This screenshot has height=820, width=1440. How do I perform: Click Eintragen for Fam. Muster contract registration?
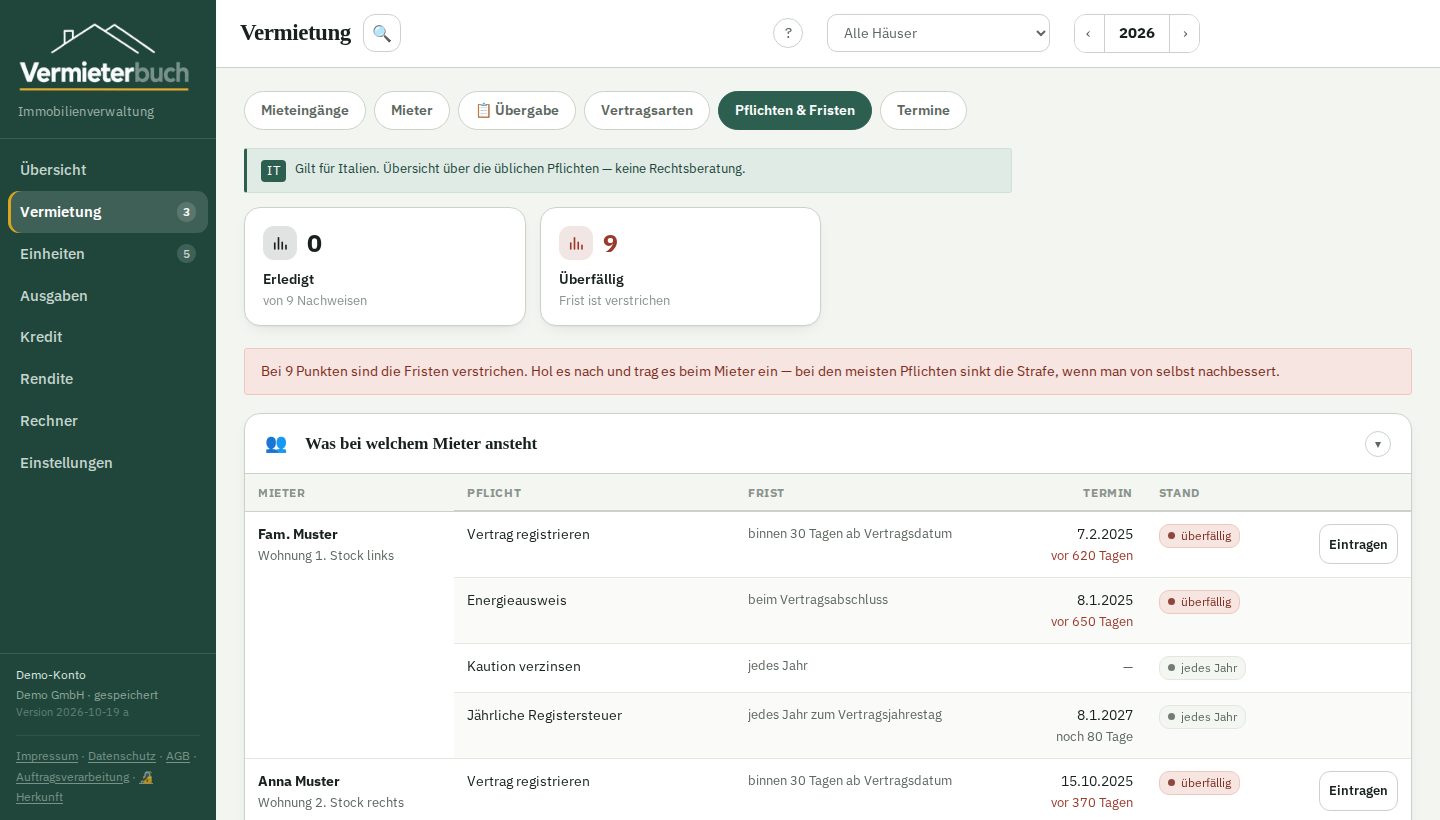[1358, 544]
